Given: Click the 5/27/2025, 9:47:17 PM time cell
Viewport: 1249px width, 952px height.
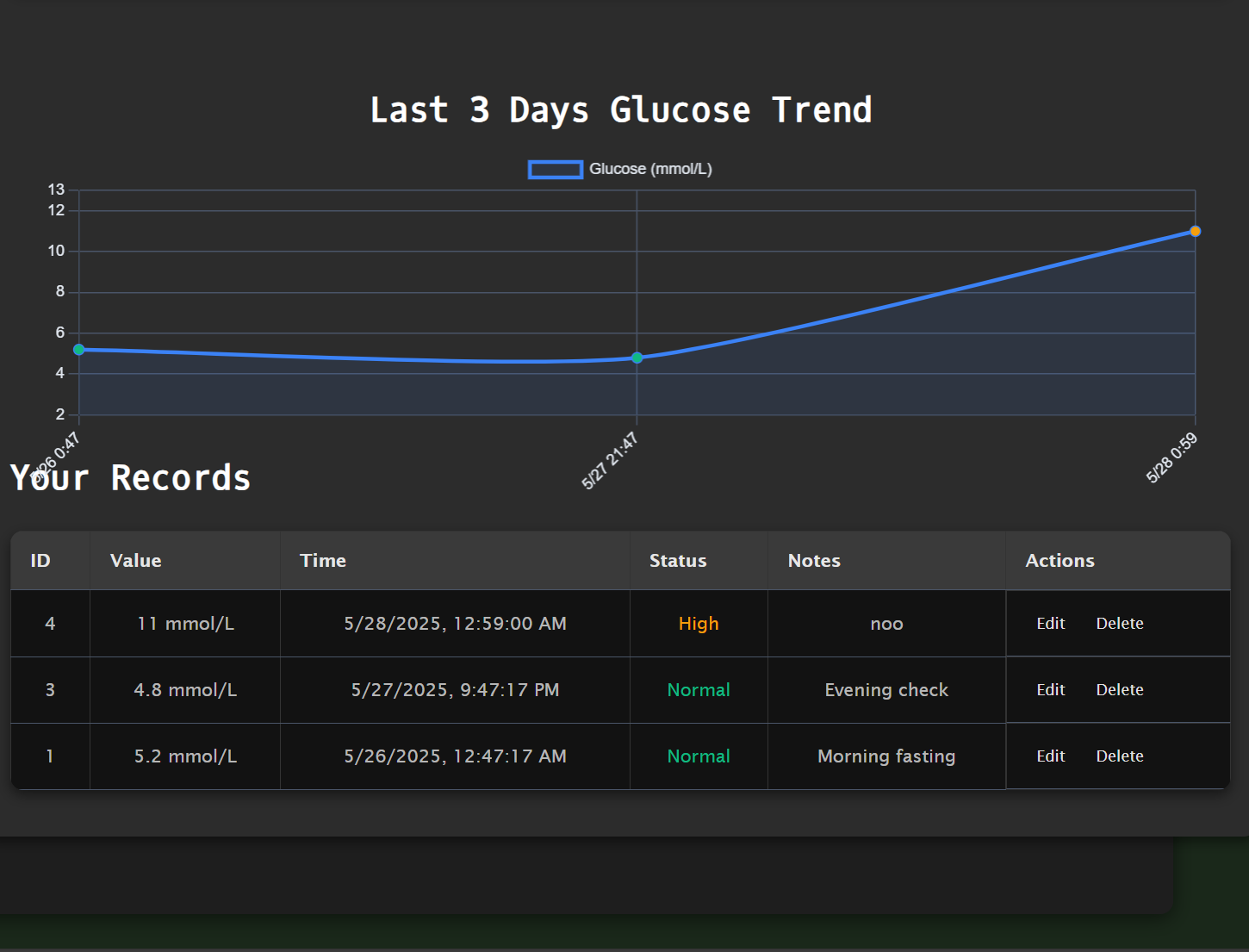Looking at the screenshot, I should [x=455, y=690].
